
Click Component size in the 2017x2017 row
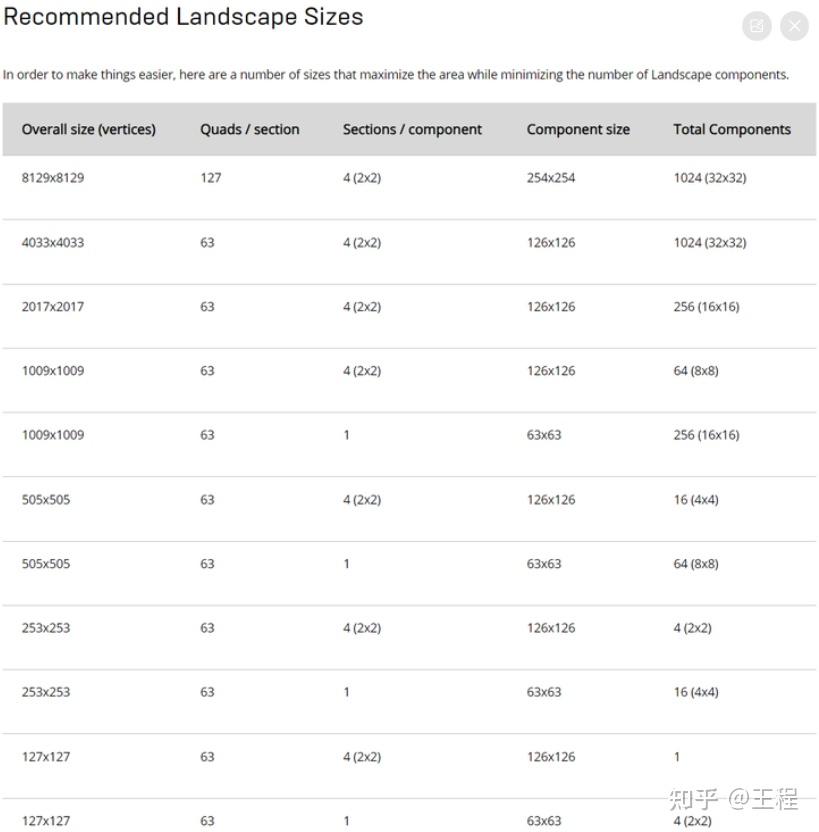551,307
